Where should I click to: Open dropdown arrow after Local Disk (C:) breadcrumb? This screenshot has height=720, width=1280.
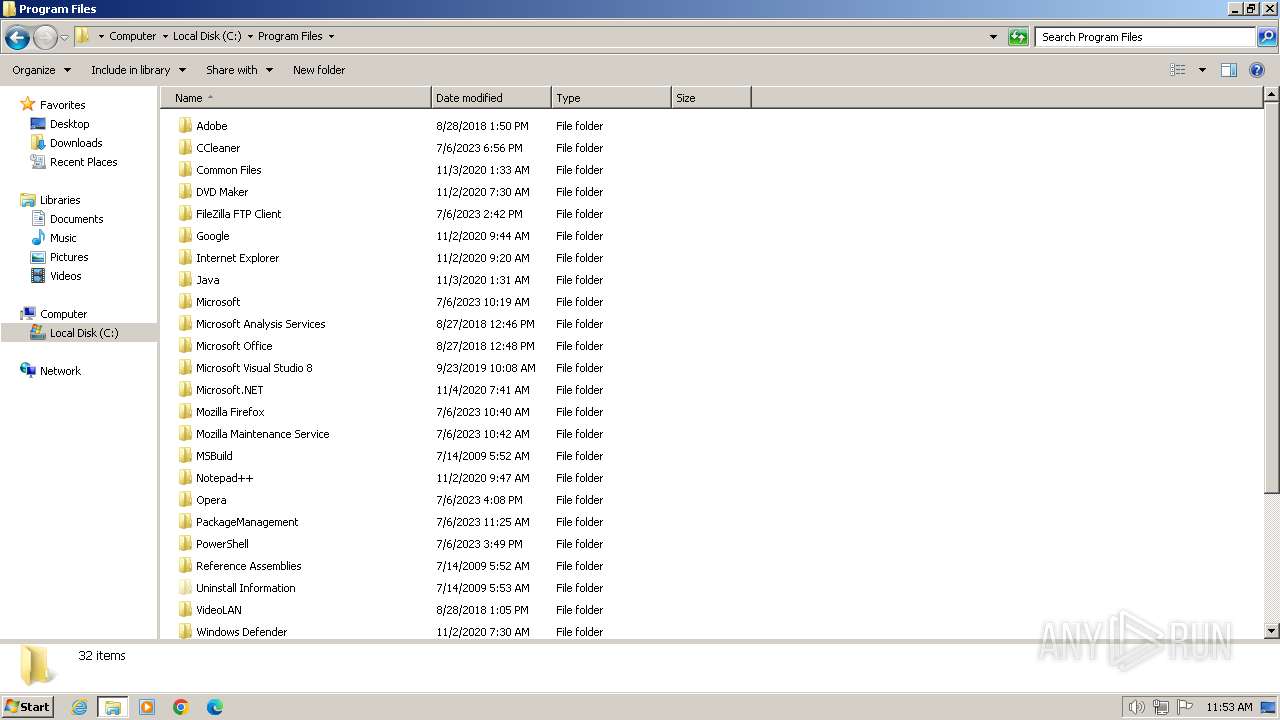(x=250, y=36)
